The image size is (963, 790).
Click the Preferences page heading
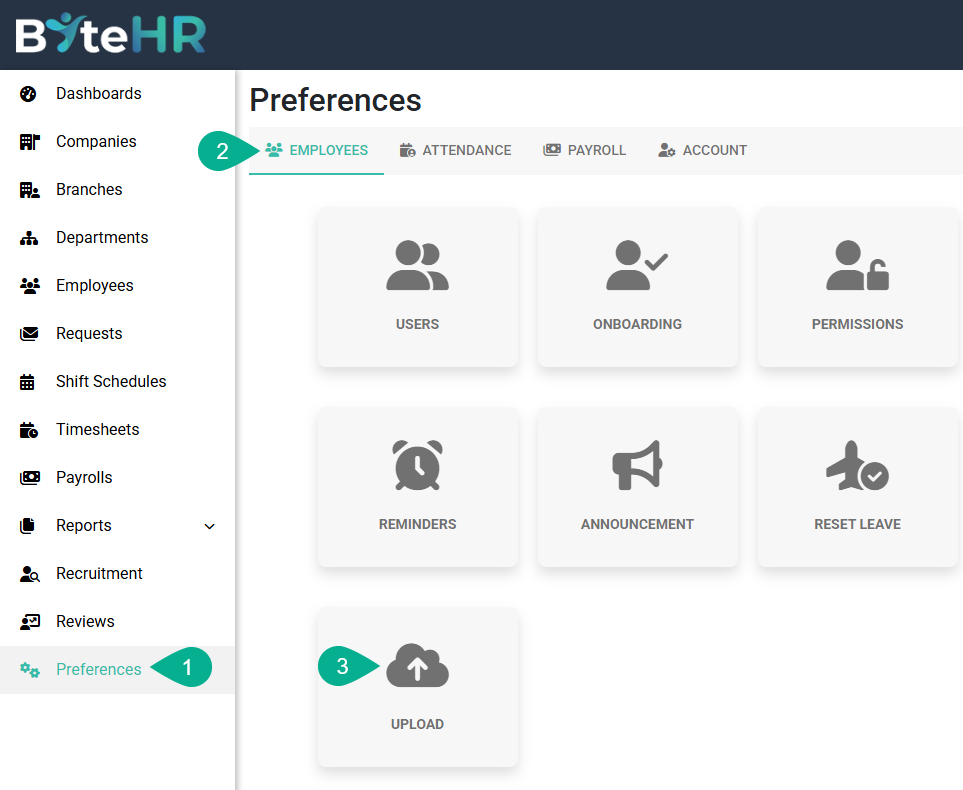pos(335,100)
